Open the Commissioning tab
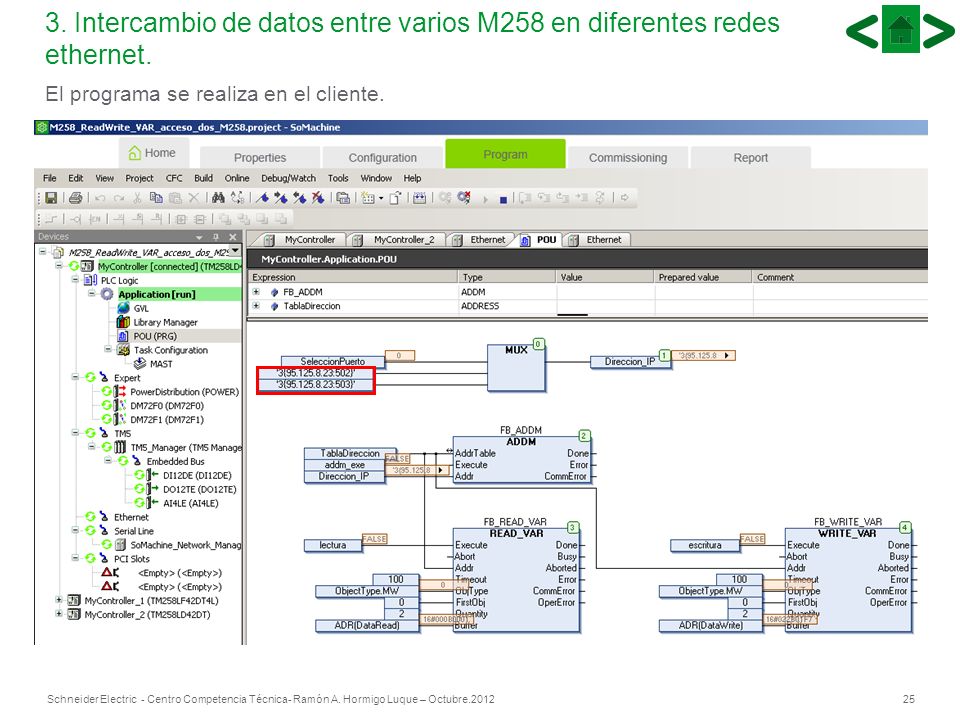Image resolution: width=960 pixels, height=720 pixels. point(628,157)
